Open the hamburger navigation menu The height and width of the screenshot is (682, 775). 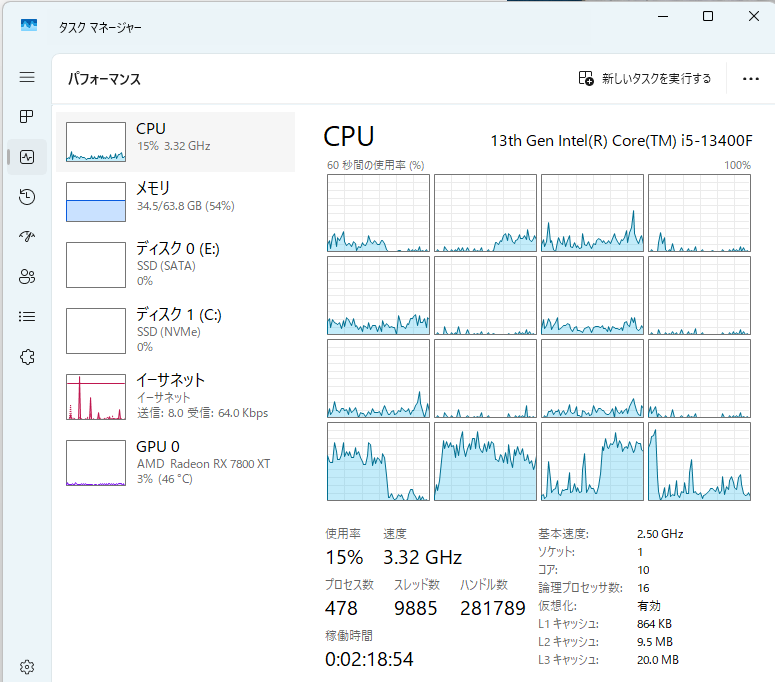(x=27, y=77)
